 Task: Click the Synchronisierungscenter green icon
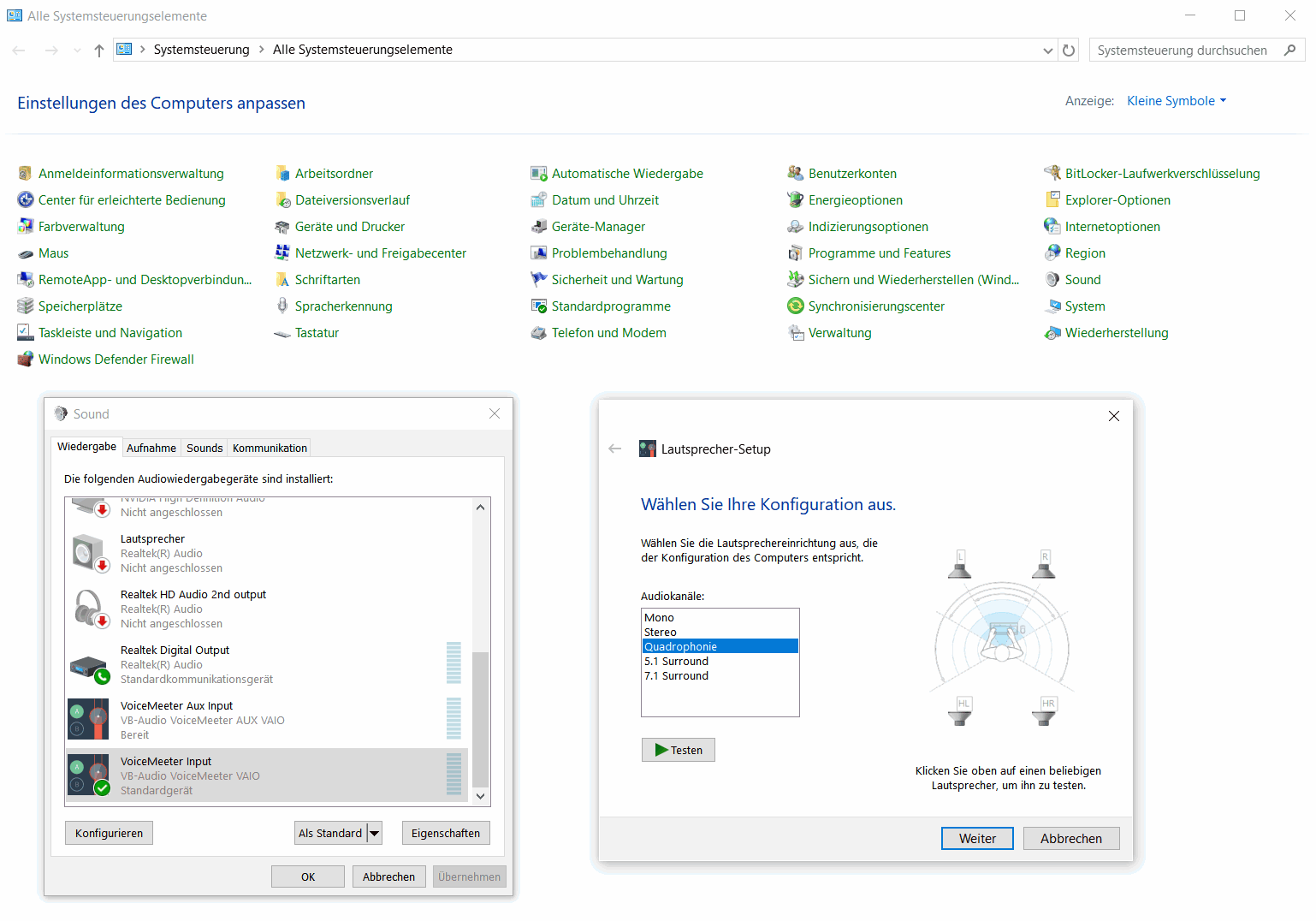795,306
